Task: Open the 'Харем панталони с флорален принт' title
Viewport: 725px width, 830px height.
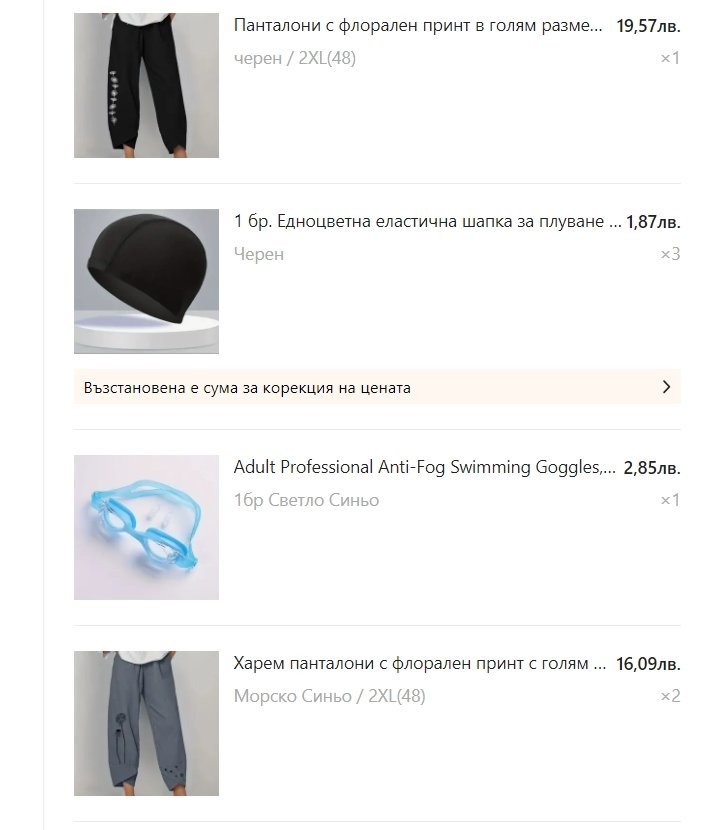Action: tap(420, 663)
